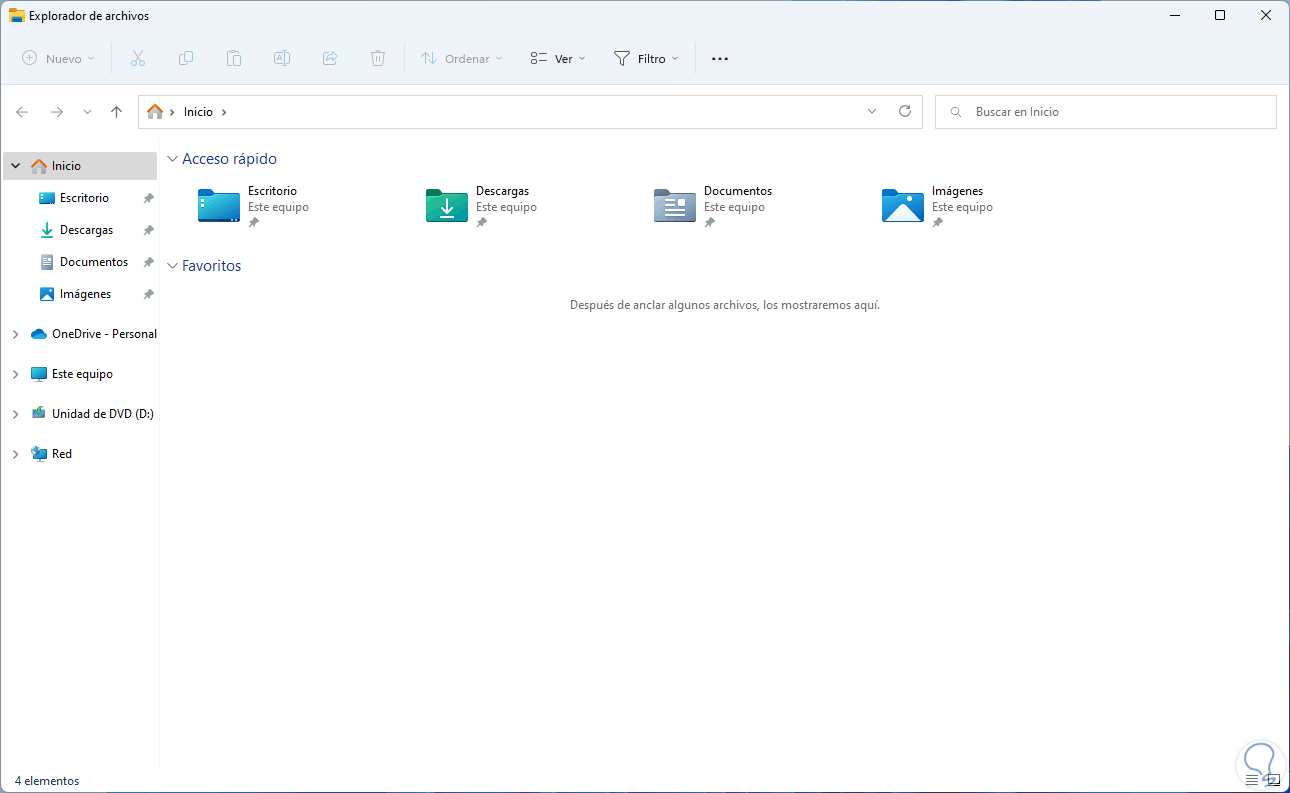Expand the Red network node
Screen dimensions: 1290x793
point(15,454)
